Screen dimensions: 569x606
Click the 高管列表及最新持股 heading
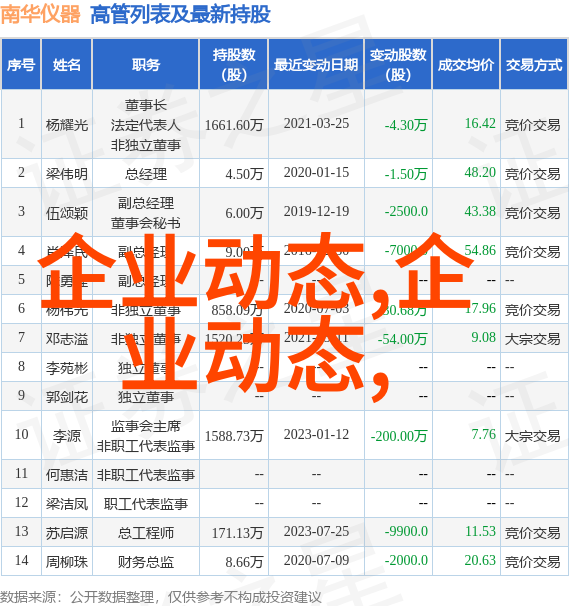click(x=180, y=15)
